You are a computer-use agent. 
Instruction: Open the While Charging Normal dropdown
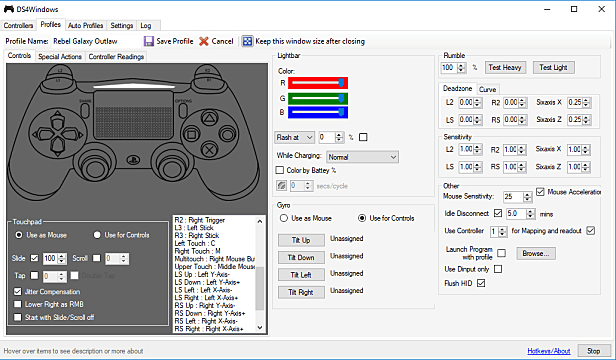coord(362,157)
